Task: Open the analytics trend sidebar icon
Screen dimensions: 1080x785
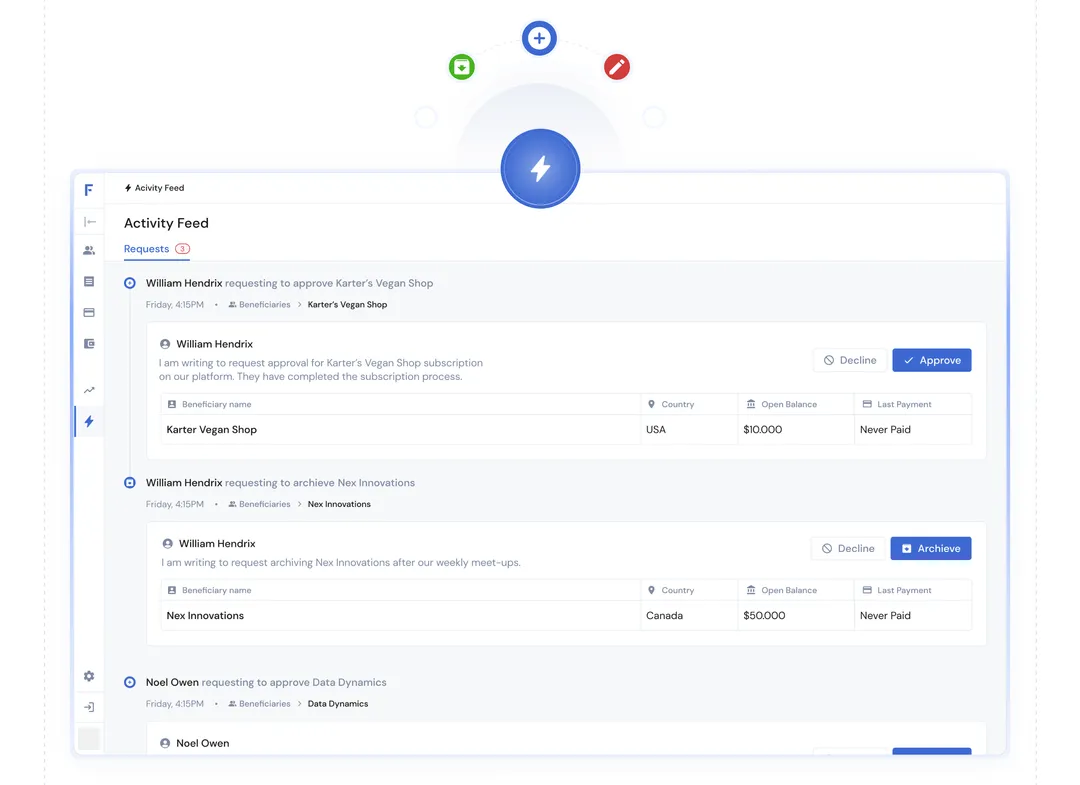Action: coord(89,390)
